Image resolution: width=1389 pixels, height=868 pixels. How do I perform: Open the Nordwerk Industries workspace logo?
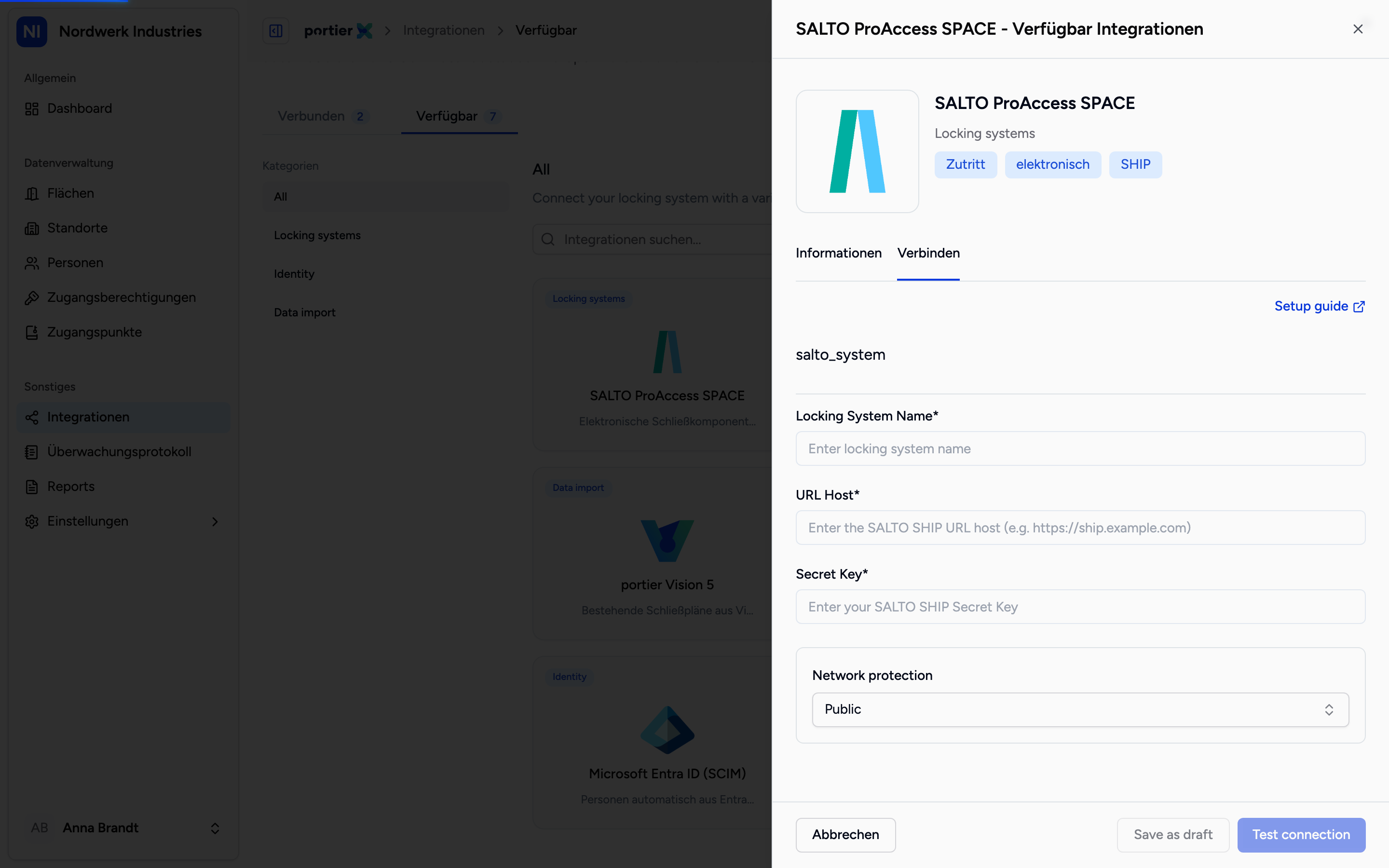click(x=31, y=31)
